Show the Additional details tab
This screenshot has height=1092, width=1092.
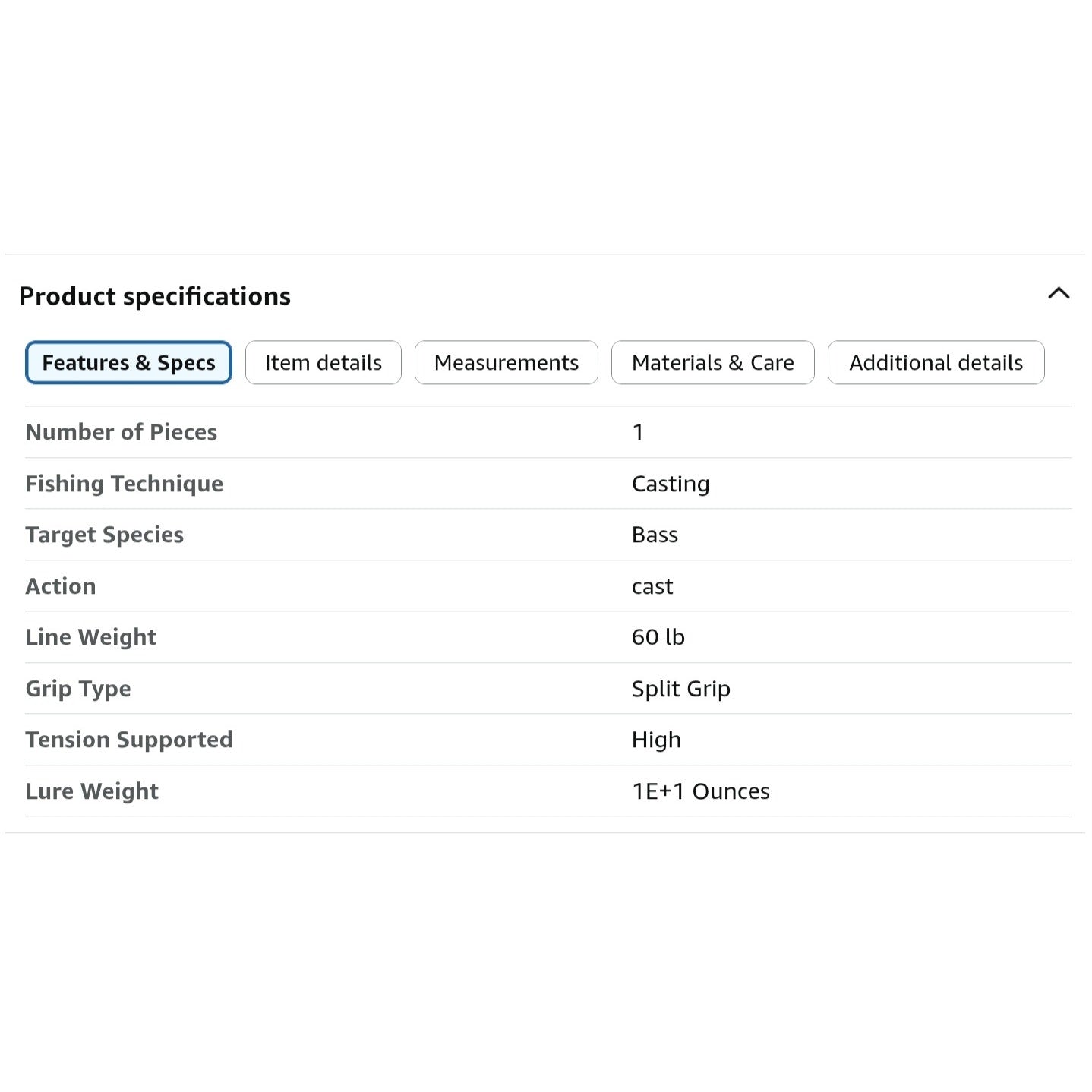tap(936, 363)
